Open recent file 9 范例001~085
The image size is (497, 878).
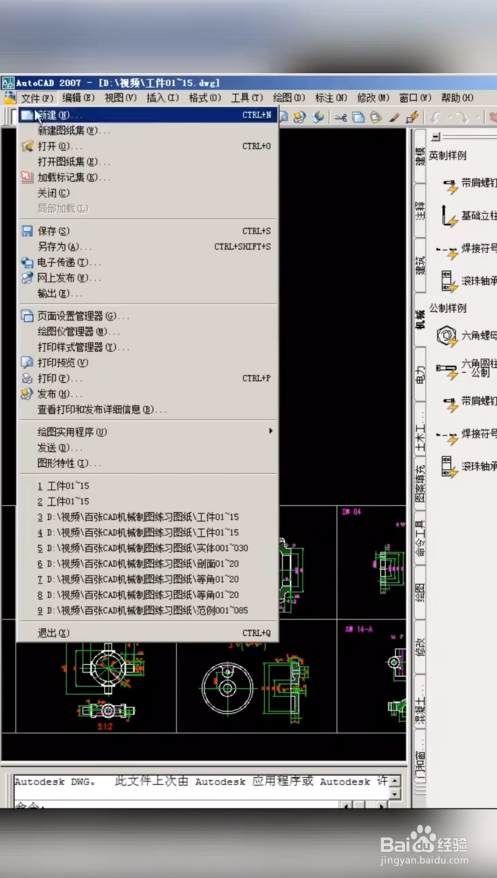(x=148, y=610)
